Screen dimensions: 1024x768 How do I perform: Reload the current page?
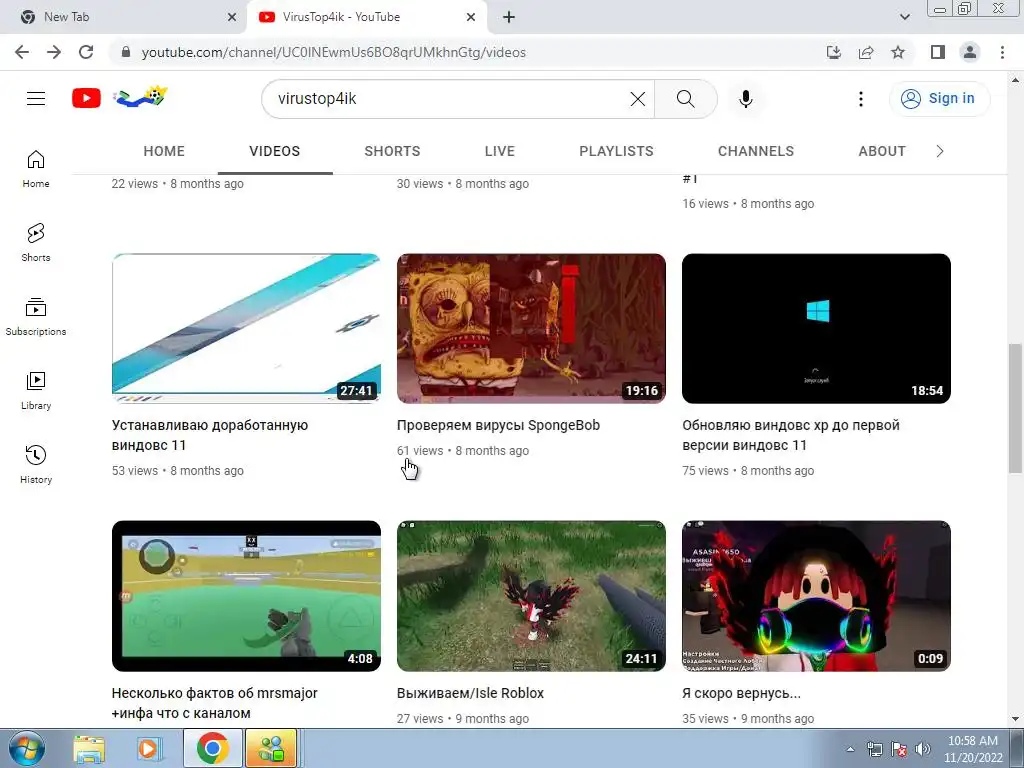(x=86, y=52)
